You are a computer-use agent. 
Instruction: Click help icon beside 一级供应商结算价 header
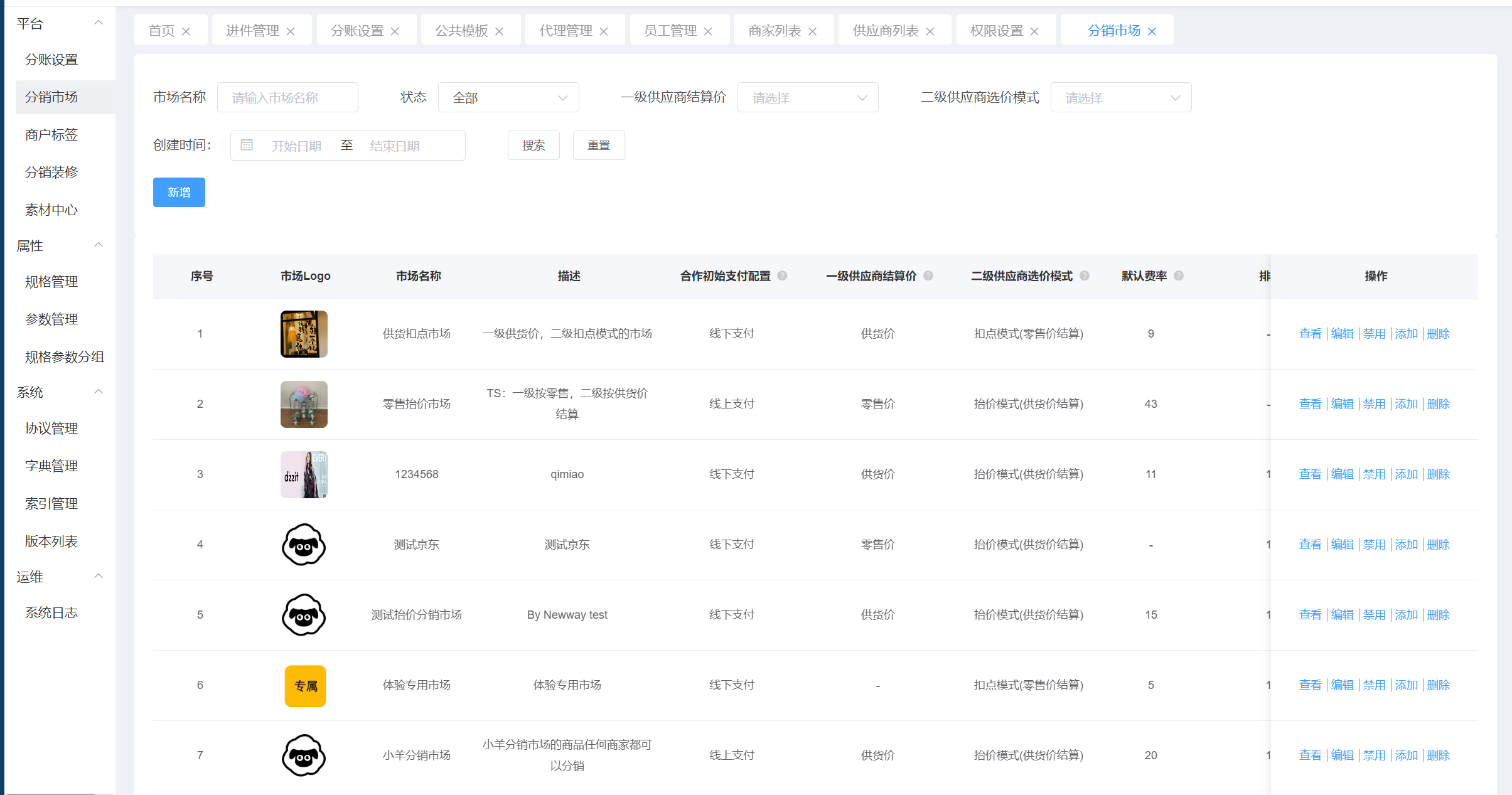click(x=928, y=275)
